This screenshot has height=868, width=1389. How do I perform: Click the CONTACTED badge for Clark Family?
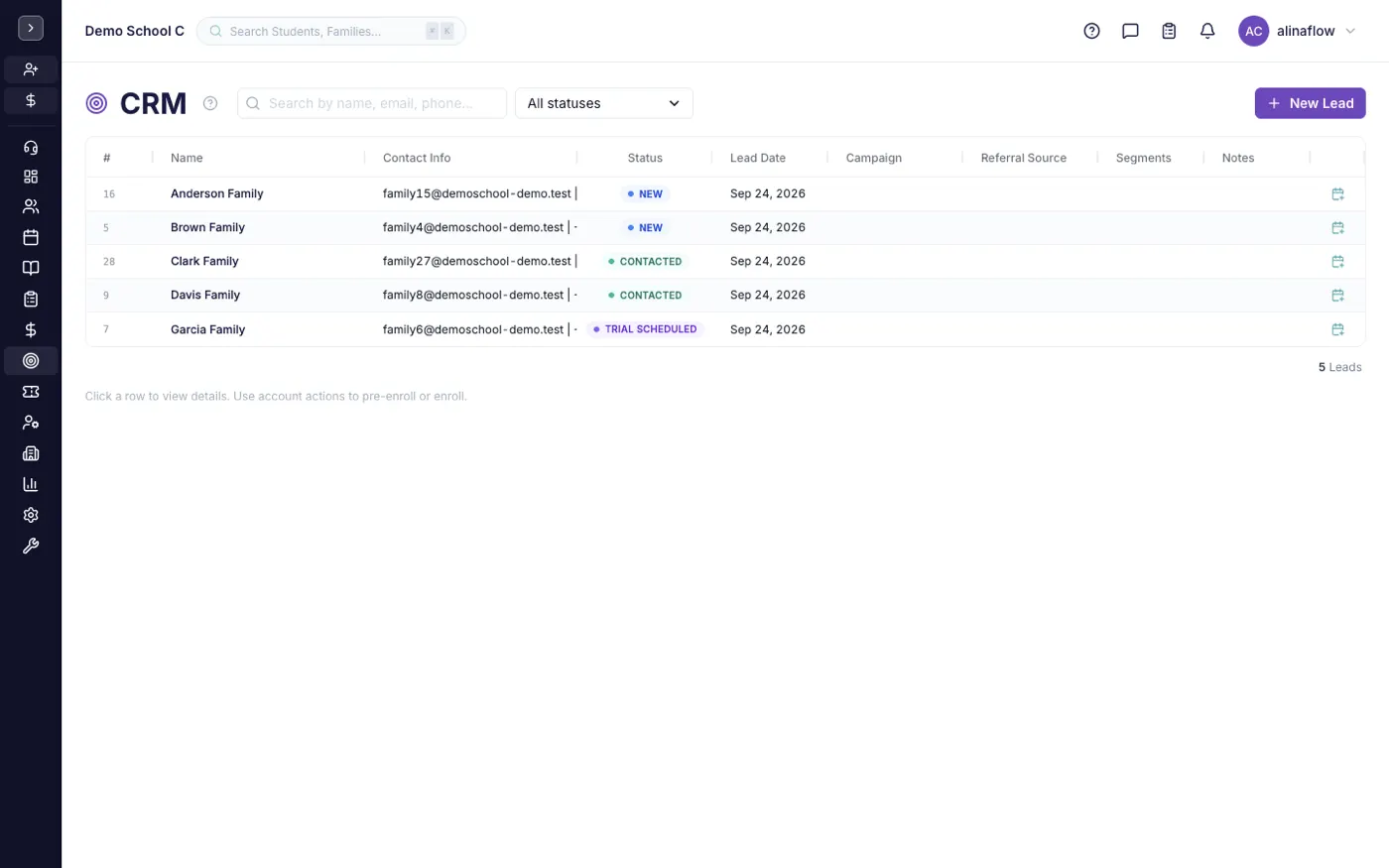click(x=645, y=262)
